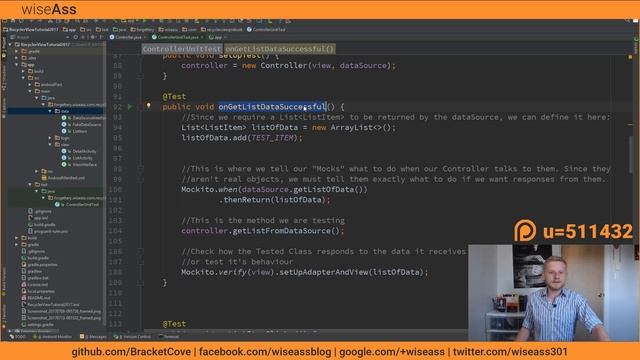This screenshot has height=360, width=640.
Task: Expand the .idea folder in tree
Action: tap(17, 58)
